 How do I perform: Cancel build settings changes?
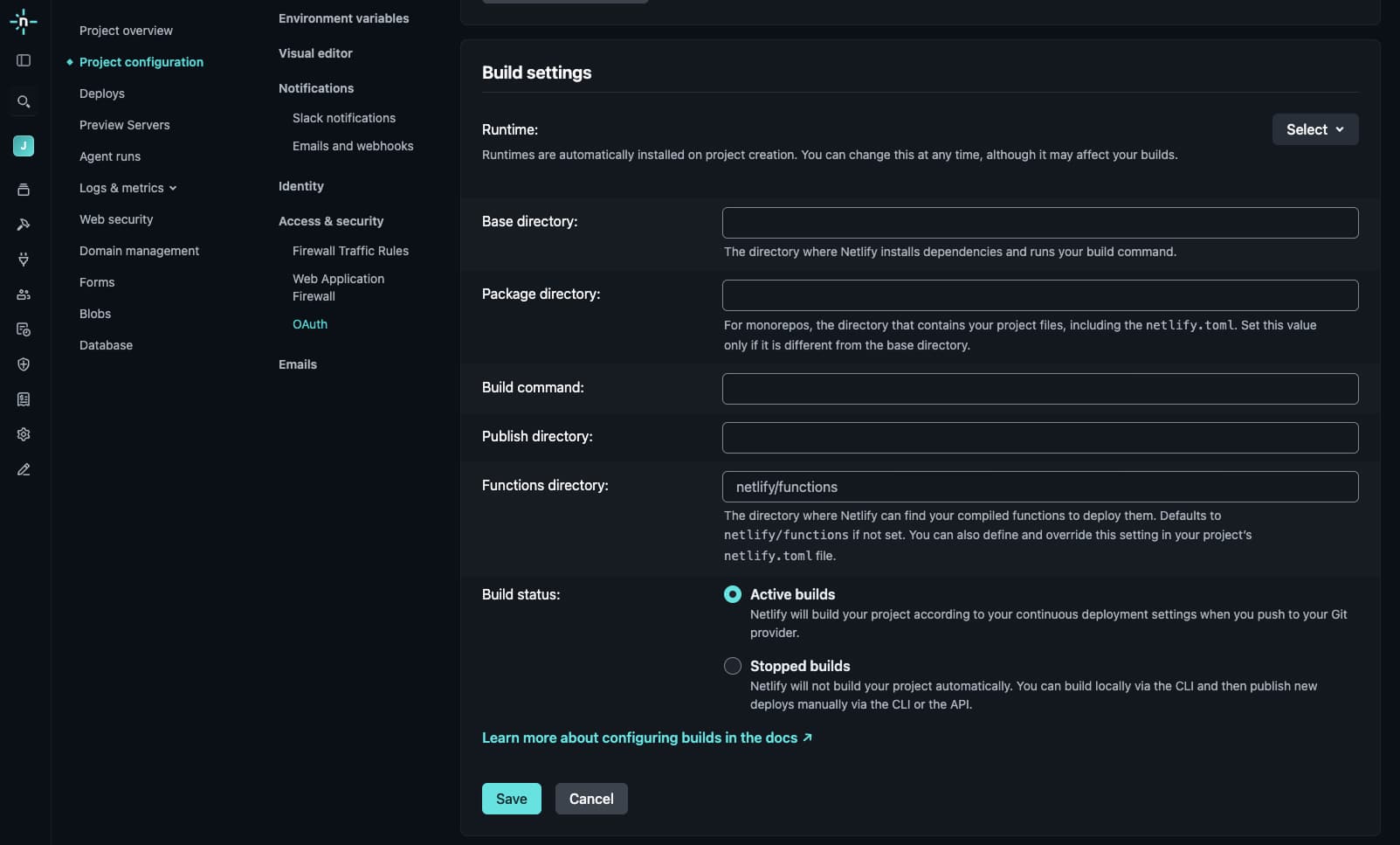[x=591, y=799]
